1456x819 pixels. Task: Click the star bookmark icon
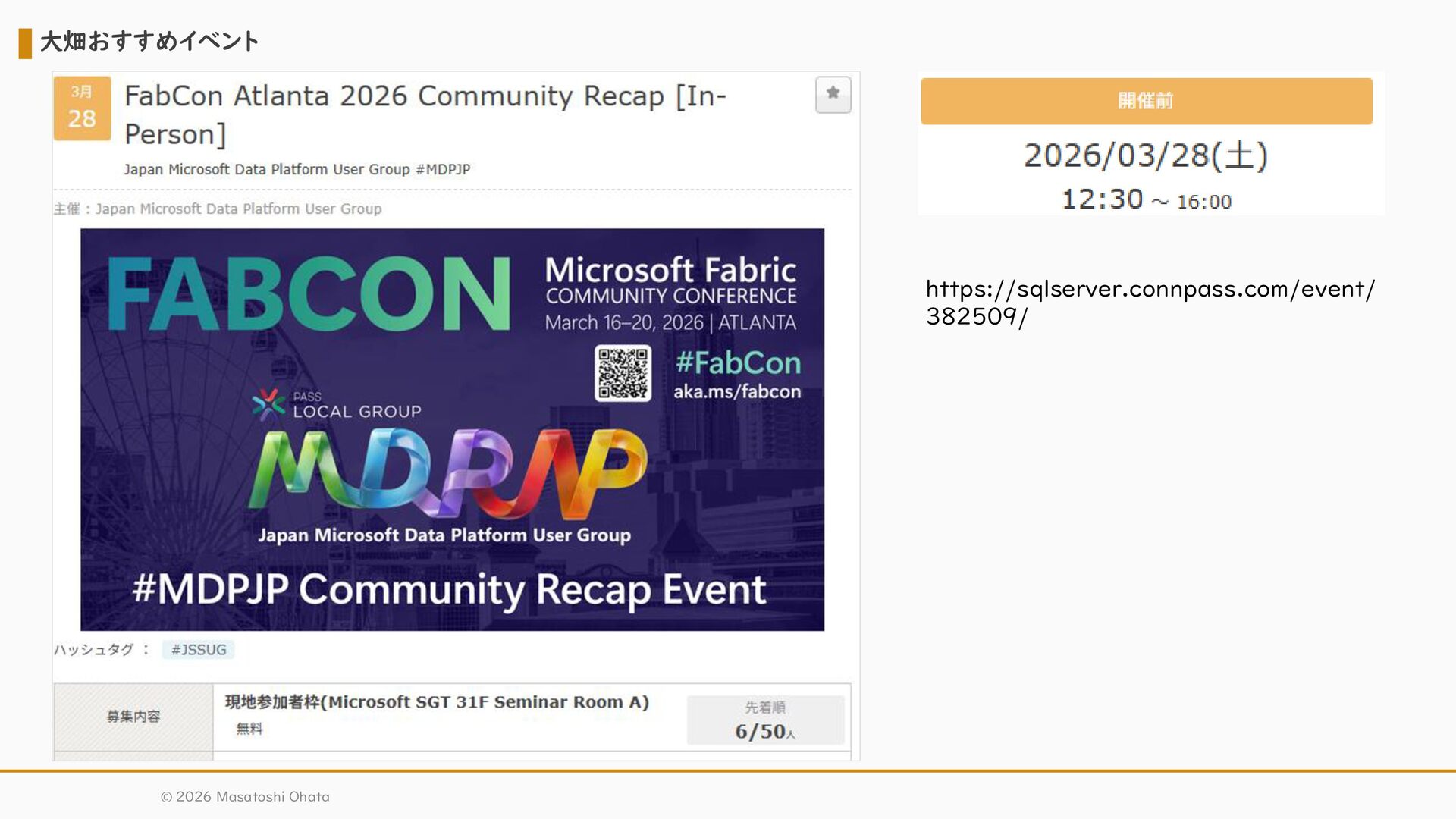[x=833, y=94]
